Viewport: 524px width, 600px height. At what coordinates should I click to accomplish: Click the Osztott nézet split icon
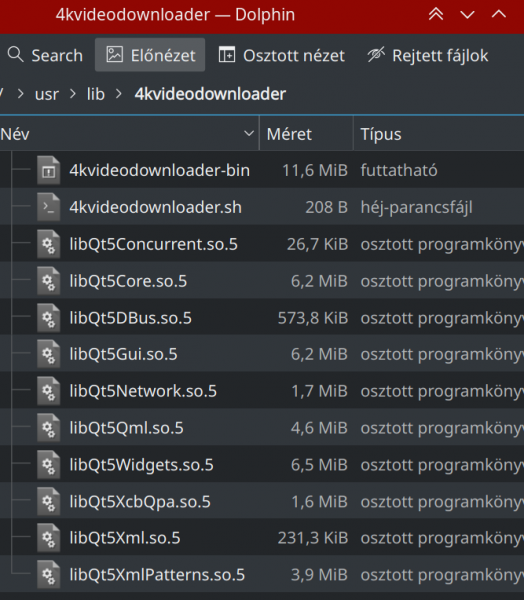pyautogui.click(x=227, y=54)
